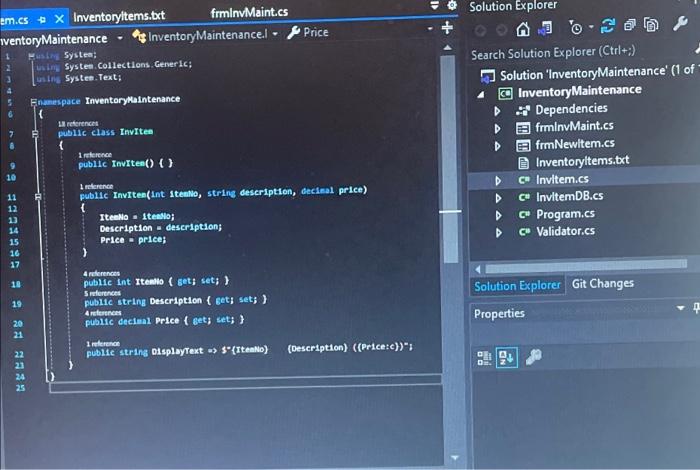Click the split editor plus icon

point(447,28)
